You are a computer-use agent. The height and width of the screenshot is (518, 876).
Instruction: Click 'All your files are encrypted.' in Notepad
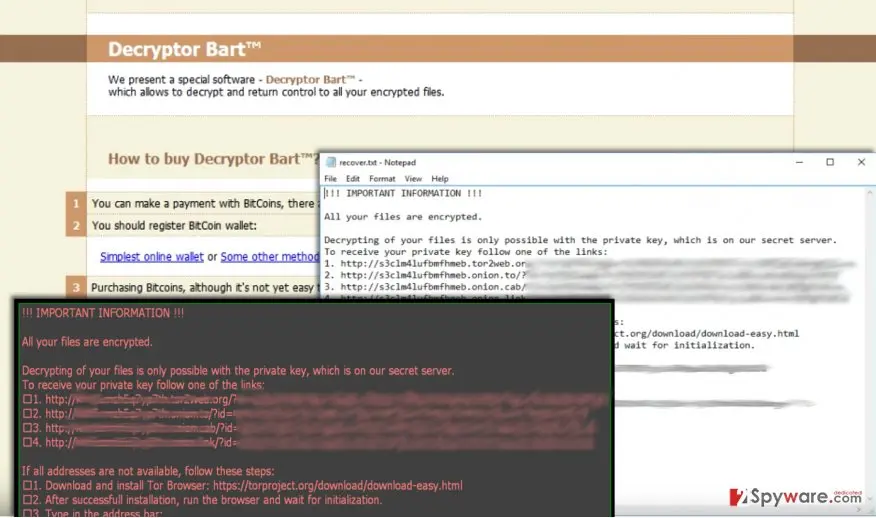403,217
